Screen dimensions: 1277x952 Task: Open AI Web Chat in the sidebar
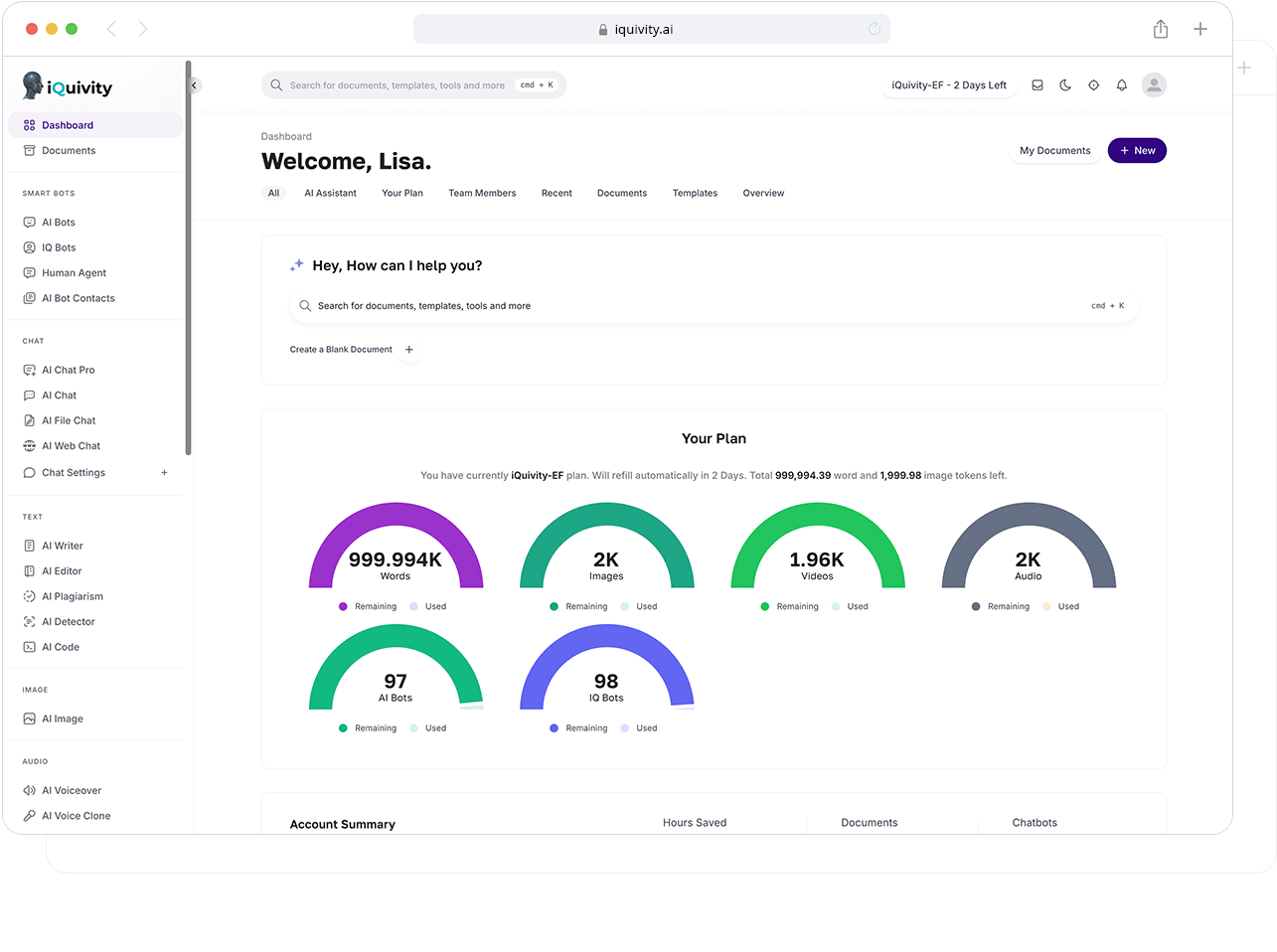click(x=71, y=446)
